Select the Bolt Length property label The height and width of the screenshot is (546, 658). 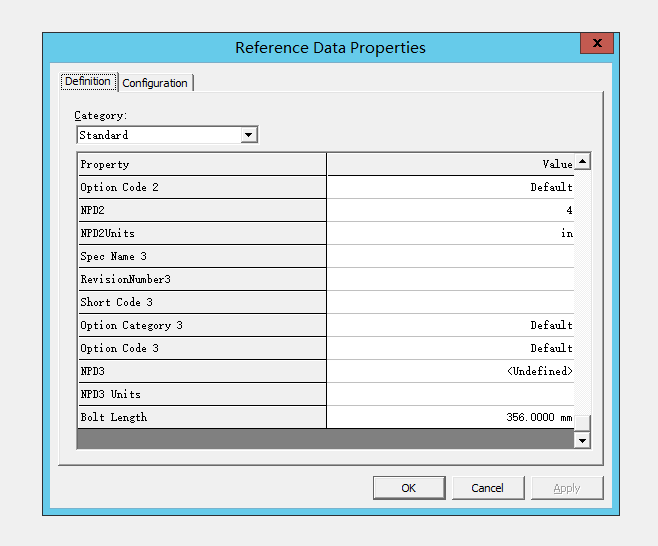pos(202,417)
